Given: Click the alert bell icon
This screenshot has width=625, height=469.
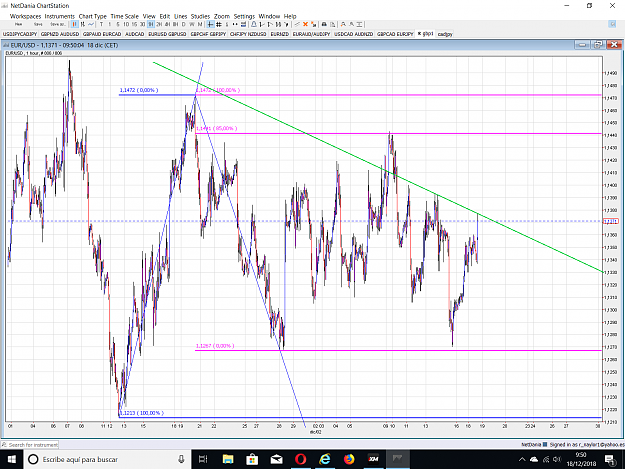Looking at the screenshot, I should [254, 24].
